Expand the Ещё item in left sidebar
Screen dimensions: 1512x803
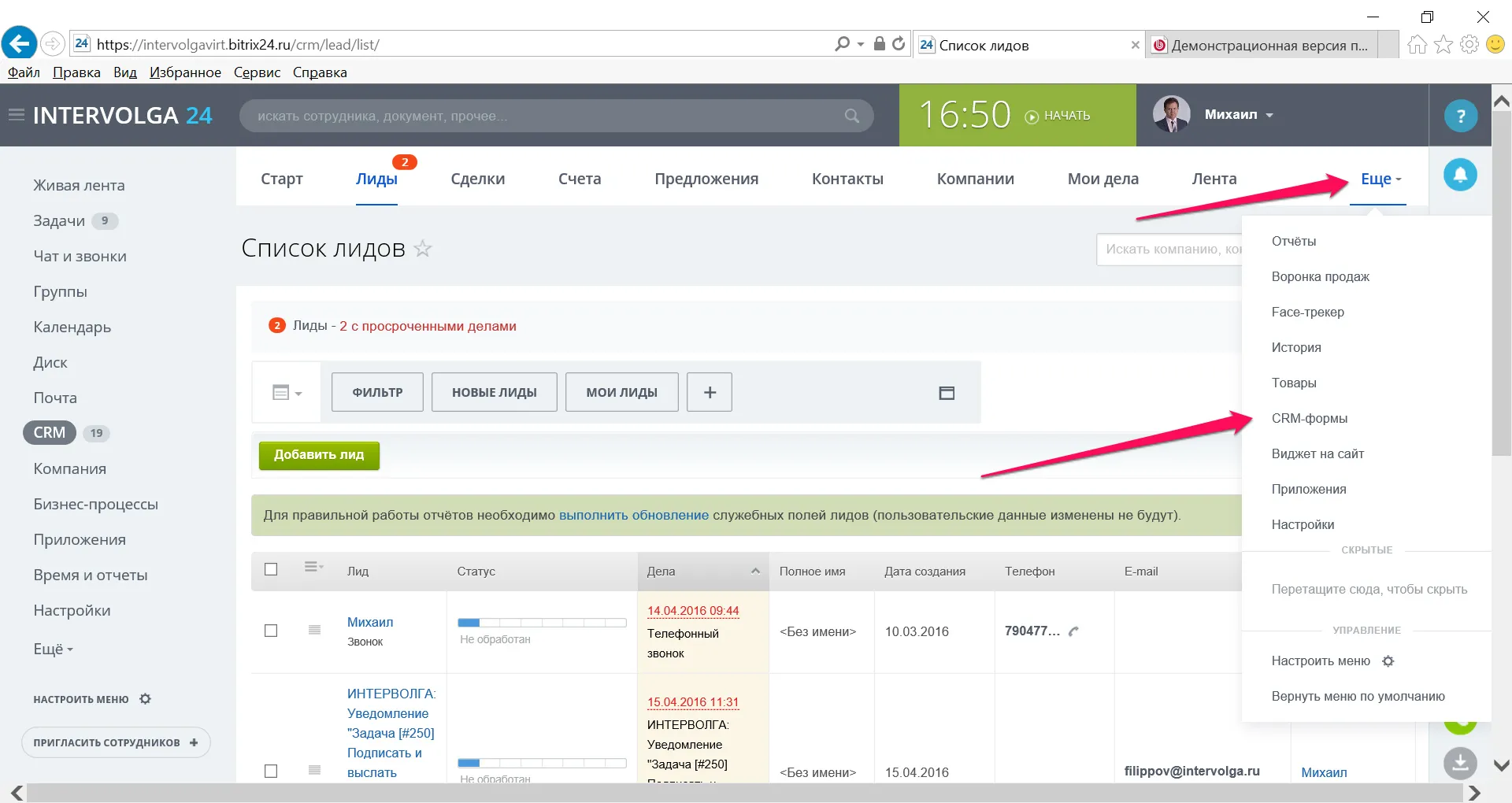53,649
